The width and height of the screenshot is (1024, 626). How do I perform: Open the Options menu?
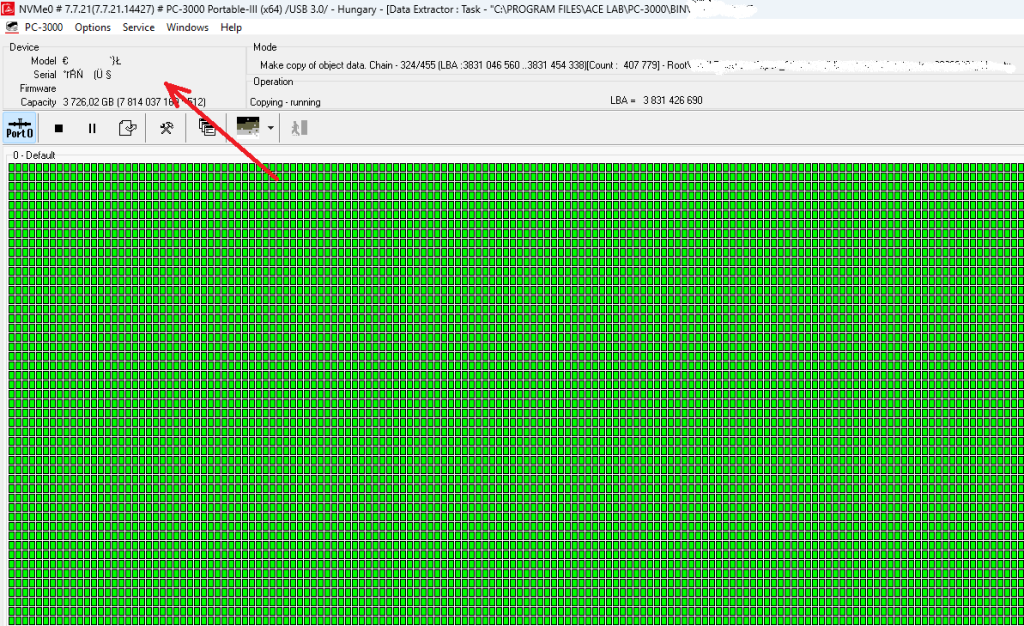pos(93,27)
